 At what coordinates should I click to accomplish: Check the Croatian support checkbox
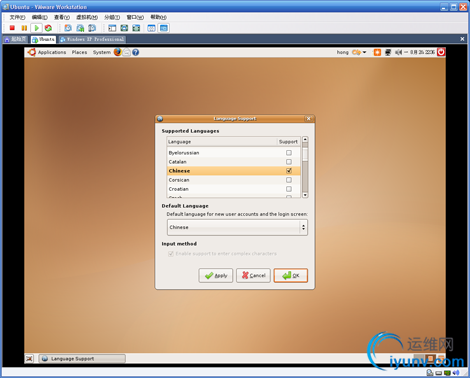[289, 189]
